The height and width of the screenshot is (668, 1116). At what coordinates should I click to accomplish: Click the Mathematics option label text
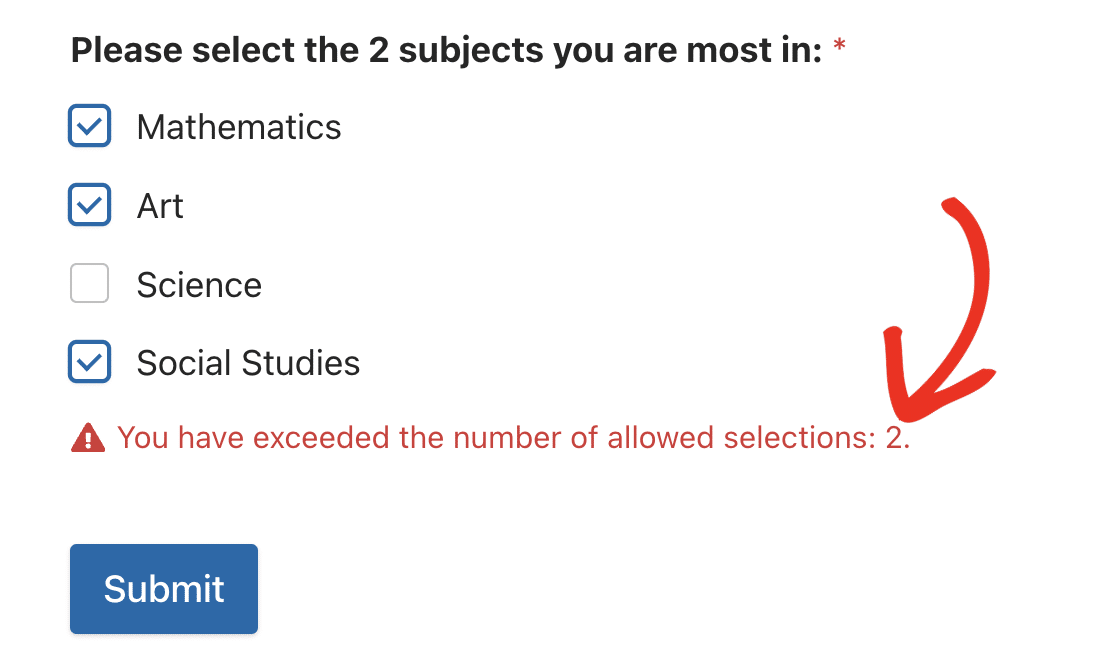239,127
